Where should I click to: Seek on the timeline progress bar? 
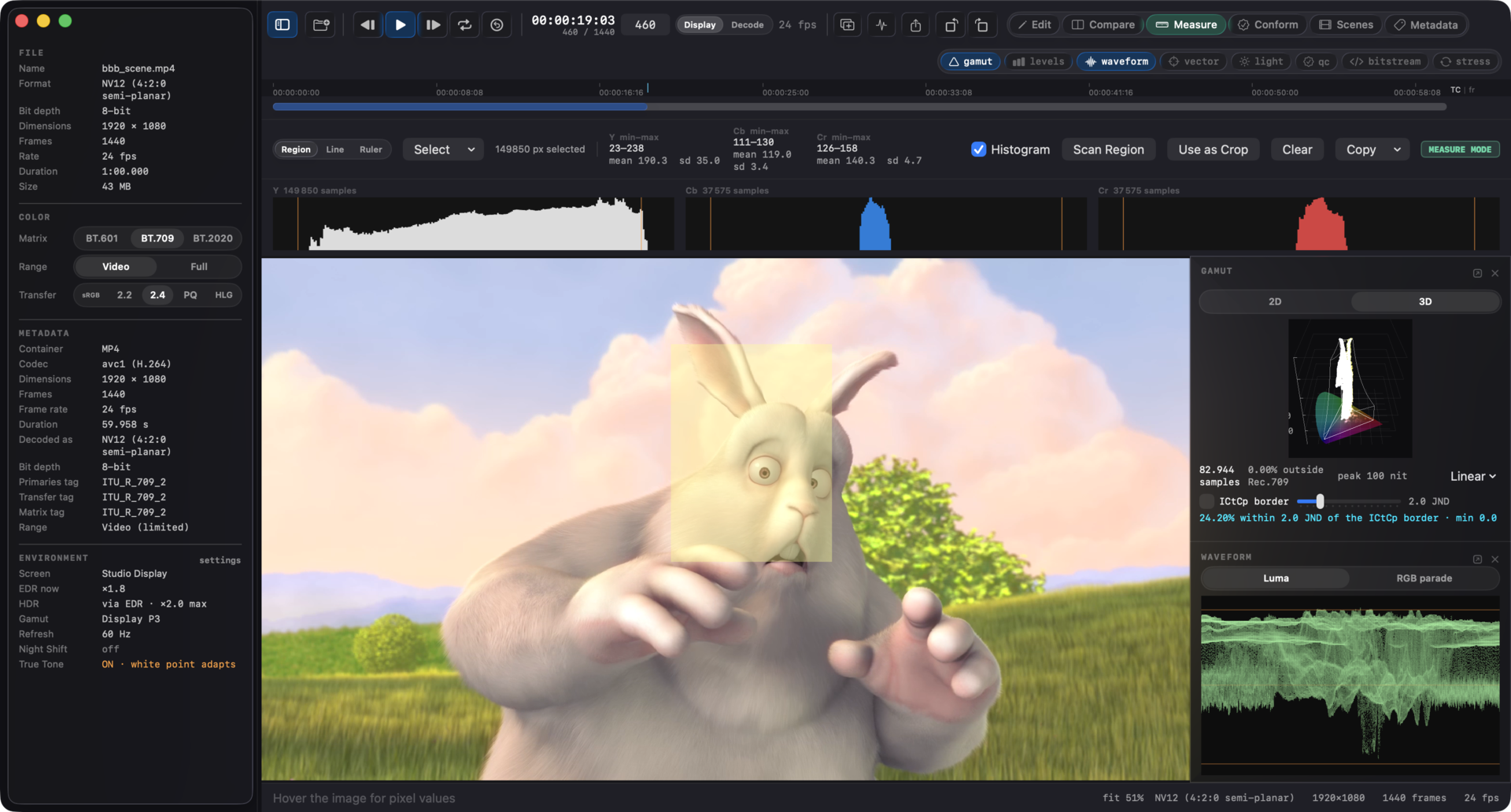click(x=859, y=106)
